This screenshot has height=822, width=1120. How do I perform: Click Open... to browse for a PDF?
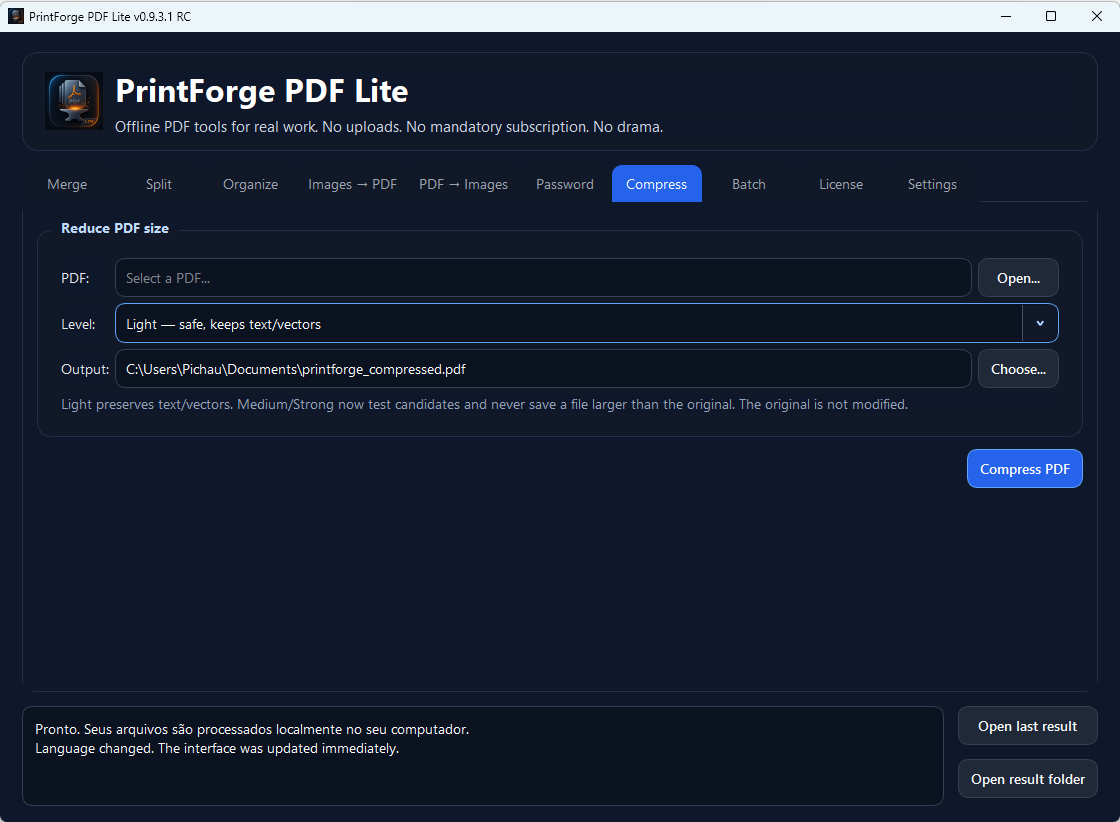[x=1018, y=278]
